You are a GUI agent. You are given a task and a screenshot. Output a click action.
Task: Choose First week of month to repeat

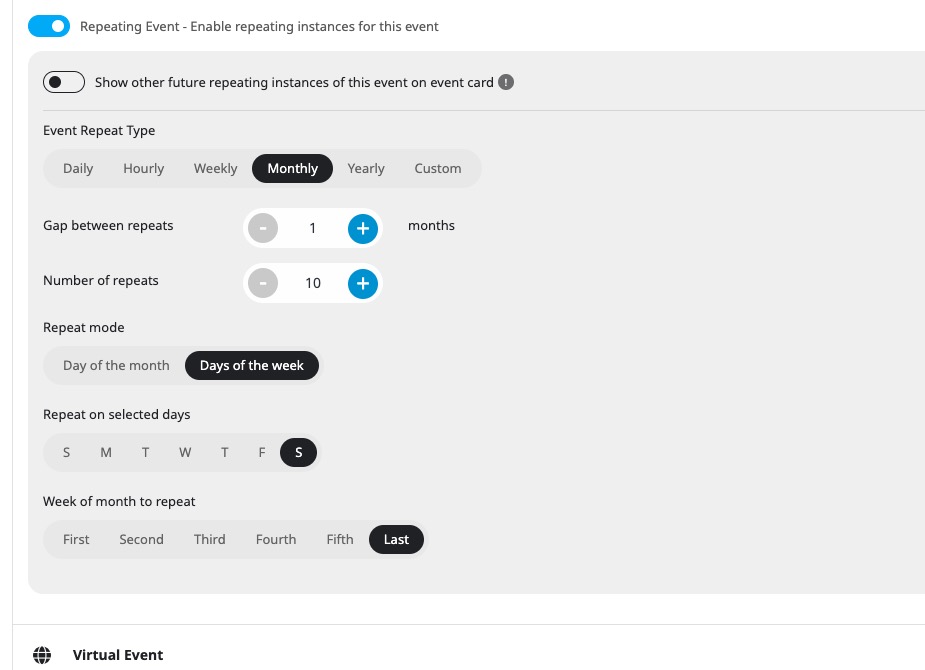[x=76, y=540]
